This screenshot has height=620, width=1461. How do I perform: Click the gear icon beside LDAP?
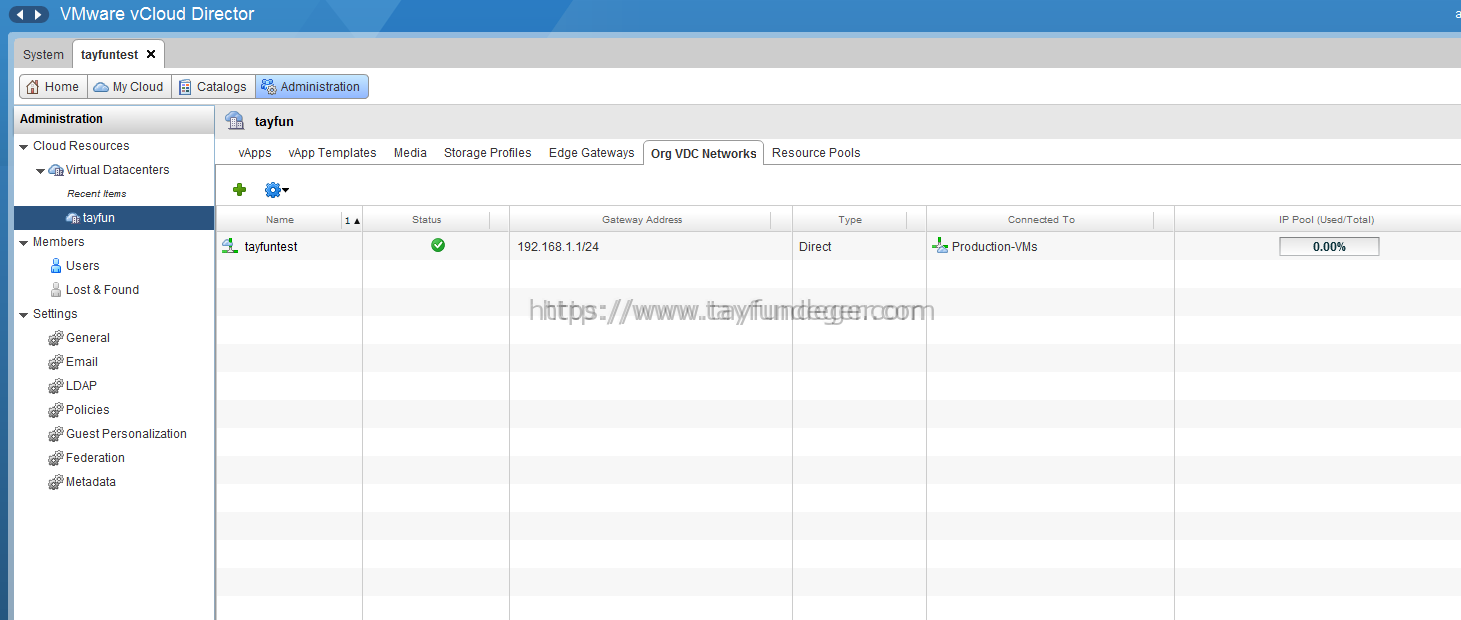pos(56,386)
